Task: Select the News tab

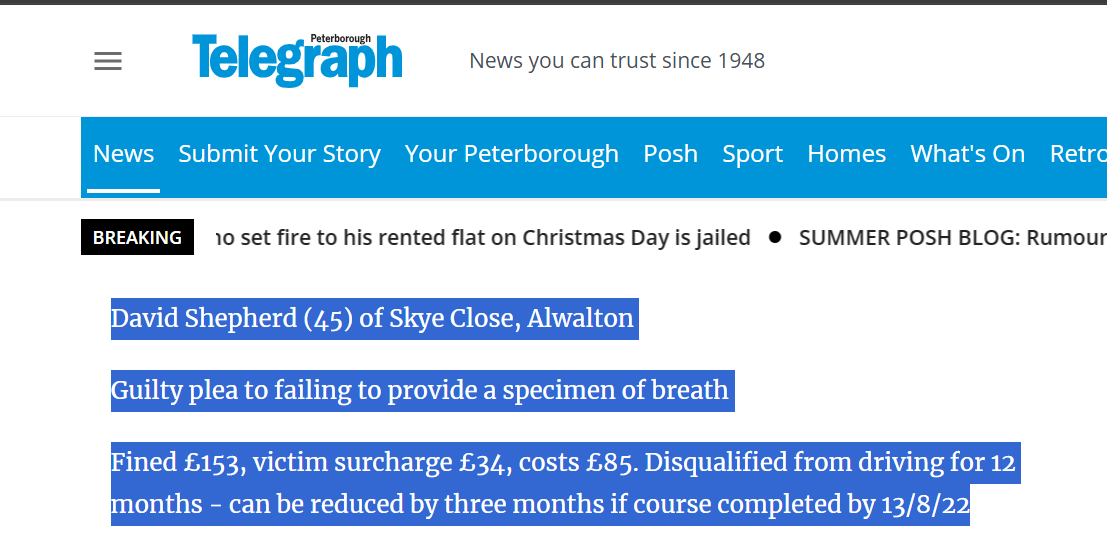Action: (x=124, y=154)
